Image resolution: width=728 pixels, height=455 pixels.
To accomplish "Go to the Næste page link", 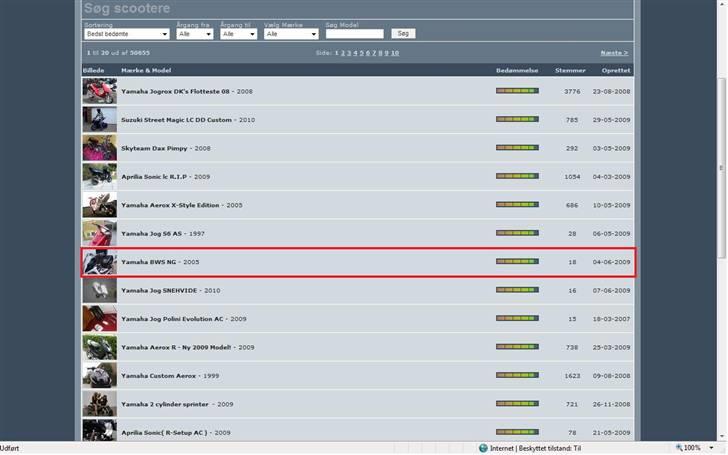I will point(613,53).
